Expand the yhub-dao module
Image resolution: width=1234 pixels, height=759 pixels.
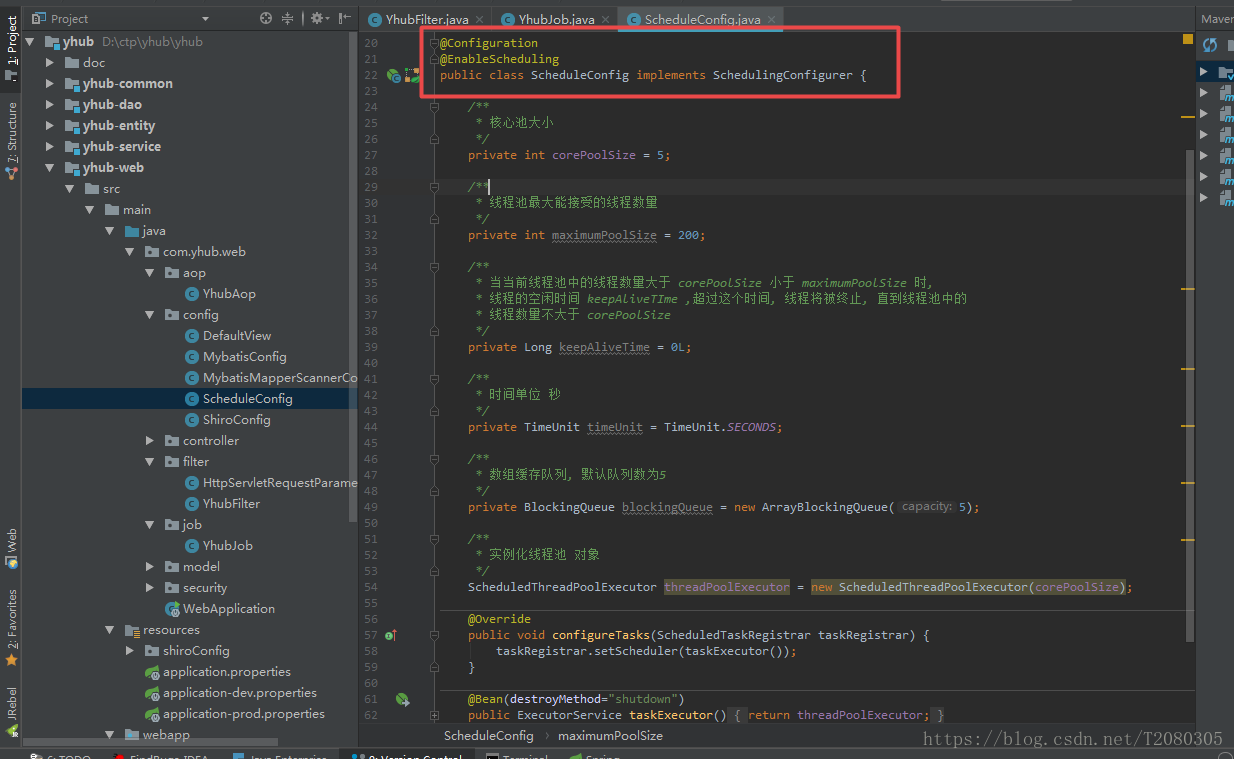coord(50,105)
